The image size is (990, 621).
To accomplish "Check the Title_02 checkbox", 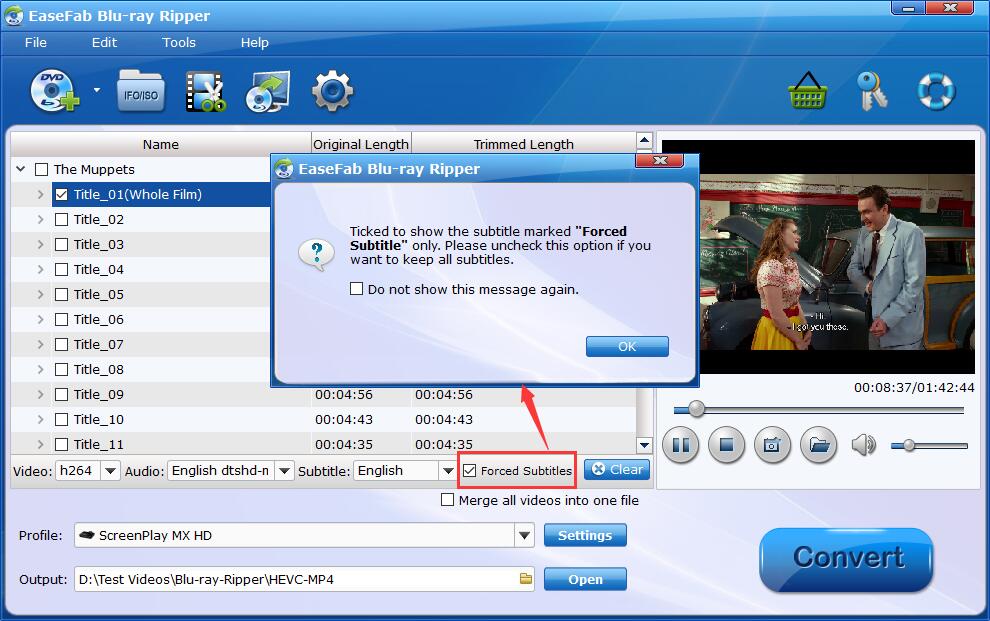I will point(61,220).
